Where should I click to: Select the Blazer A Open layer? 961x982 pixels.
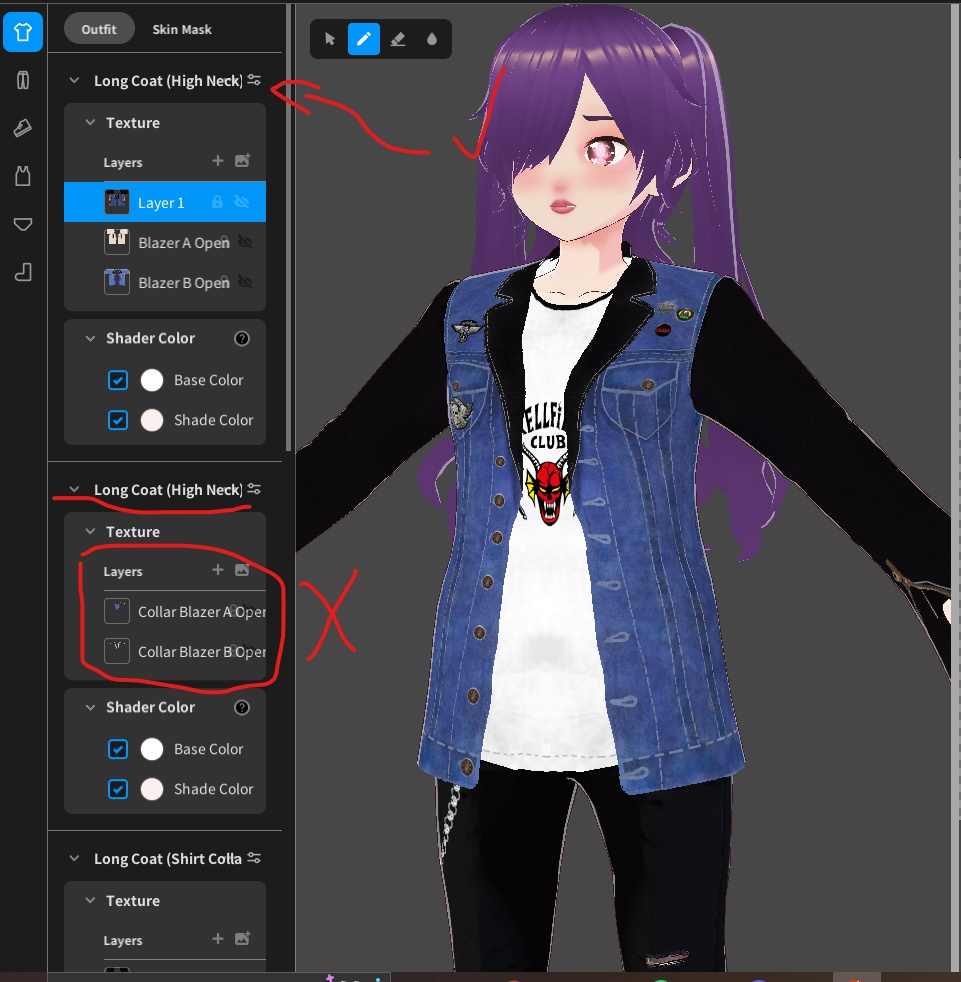pyautogui.click(x=165, y=242)
